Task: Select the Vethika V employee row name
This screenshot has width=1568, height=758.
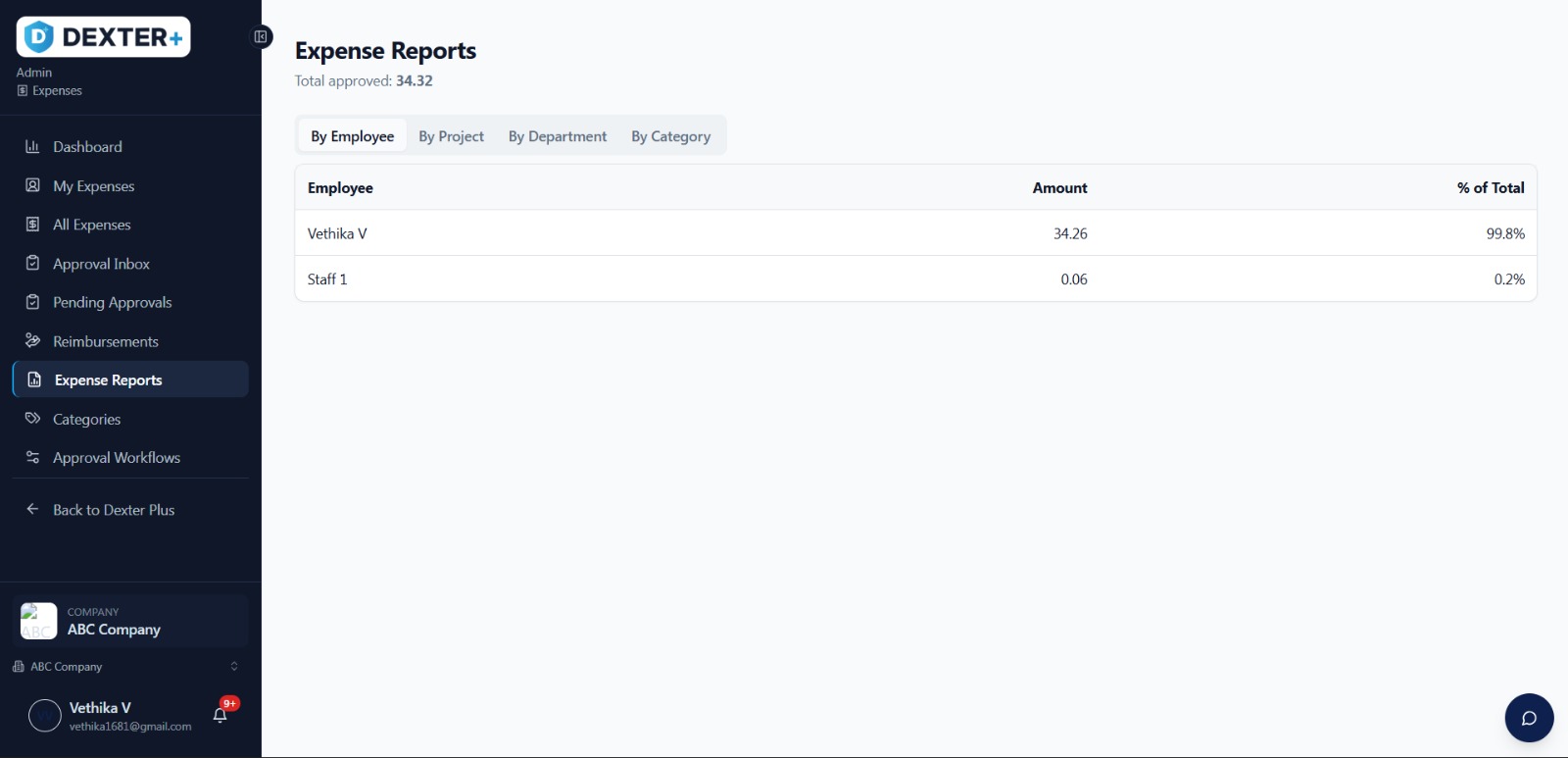Action: 337,233
